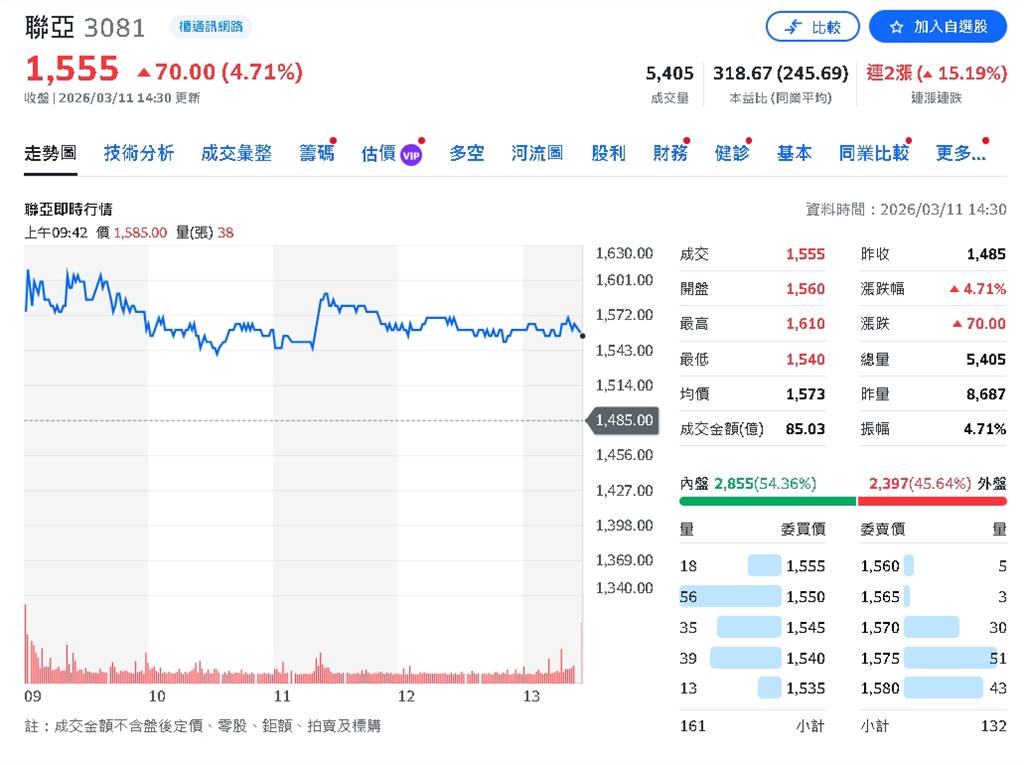Select the 基本 tab
This screenshot has width=1024, height=765.
(x=794, y=153)
